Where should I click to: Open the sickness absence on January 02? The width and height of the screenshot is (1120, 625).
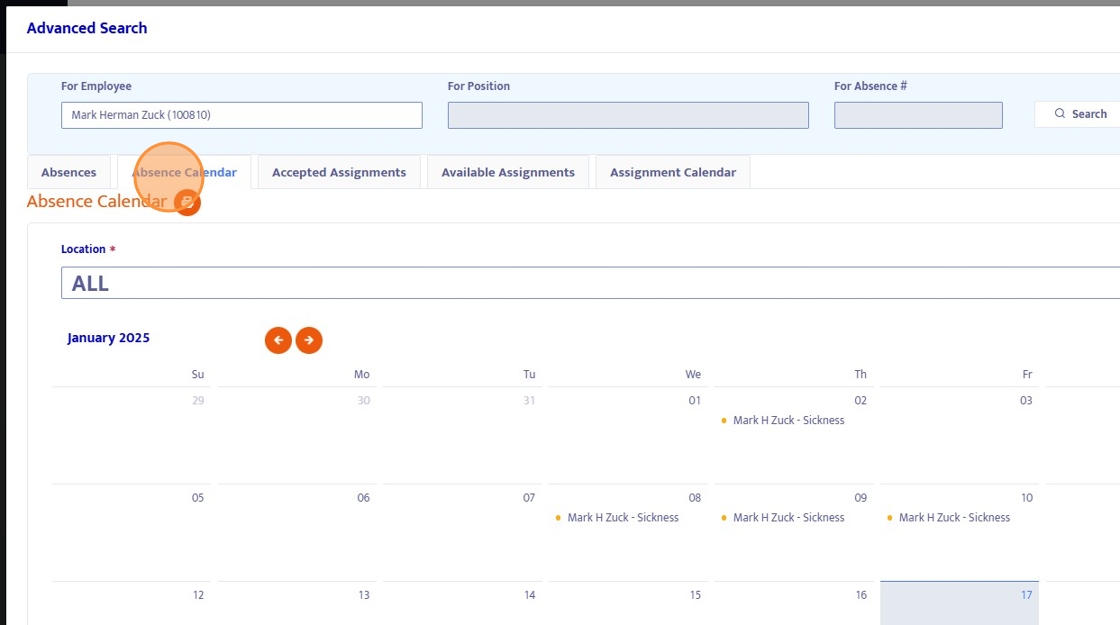[x=788, y=420]
